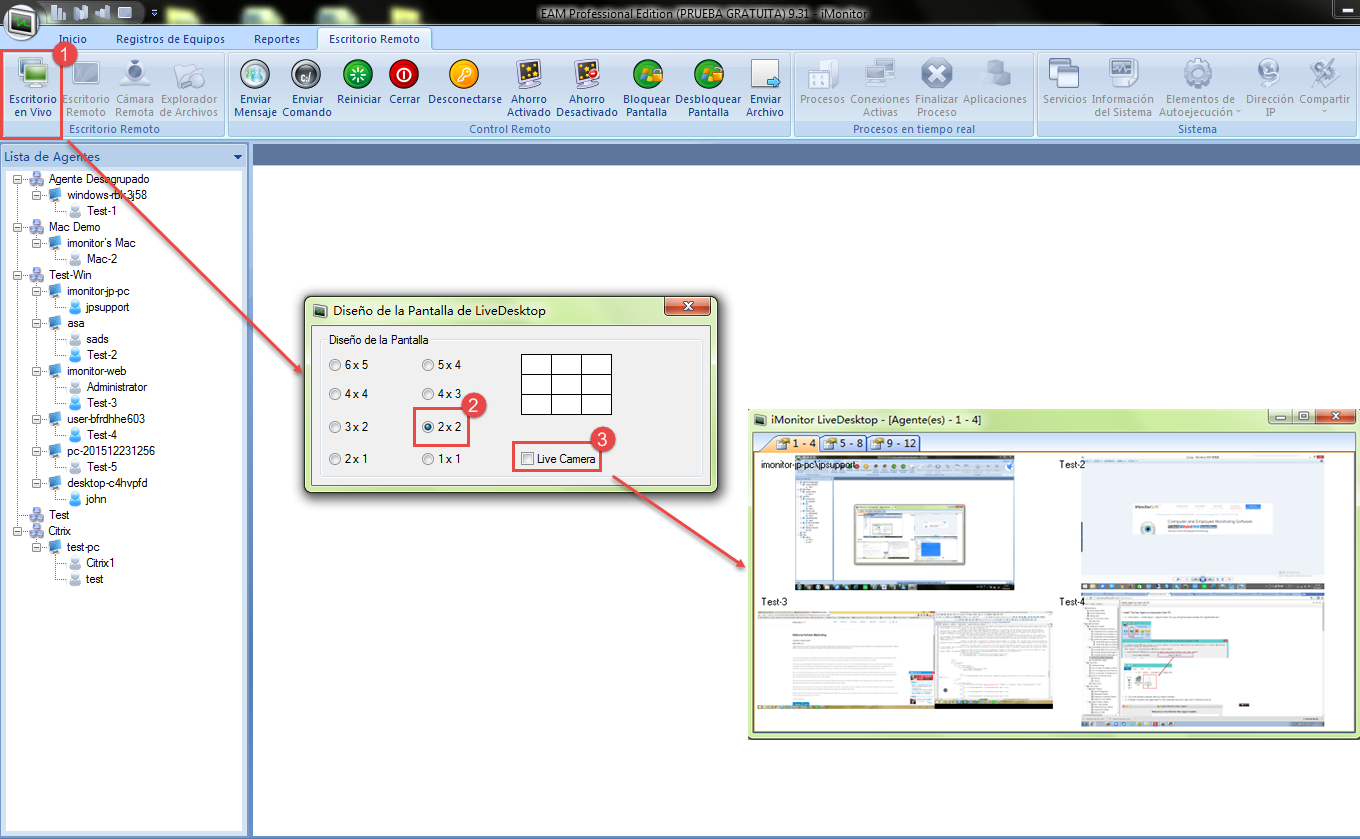Enable the Live Camera checkbox
This screenshot has width=1360, height=839.
(528, 459)
